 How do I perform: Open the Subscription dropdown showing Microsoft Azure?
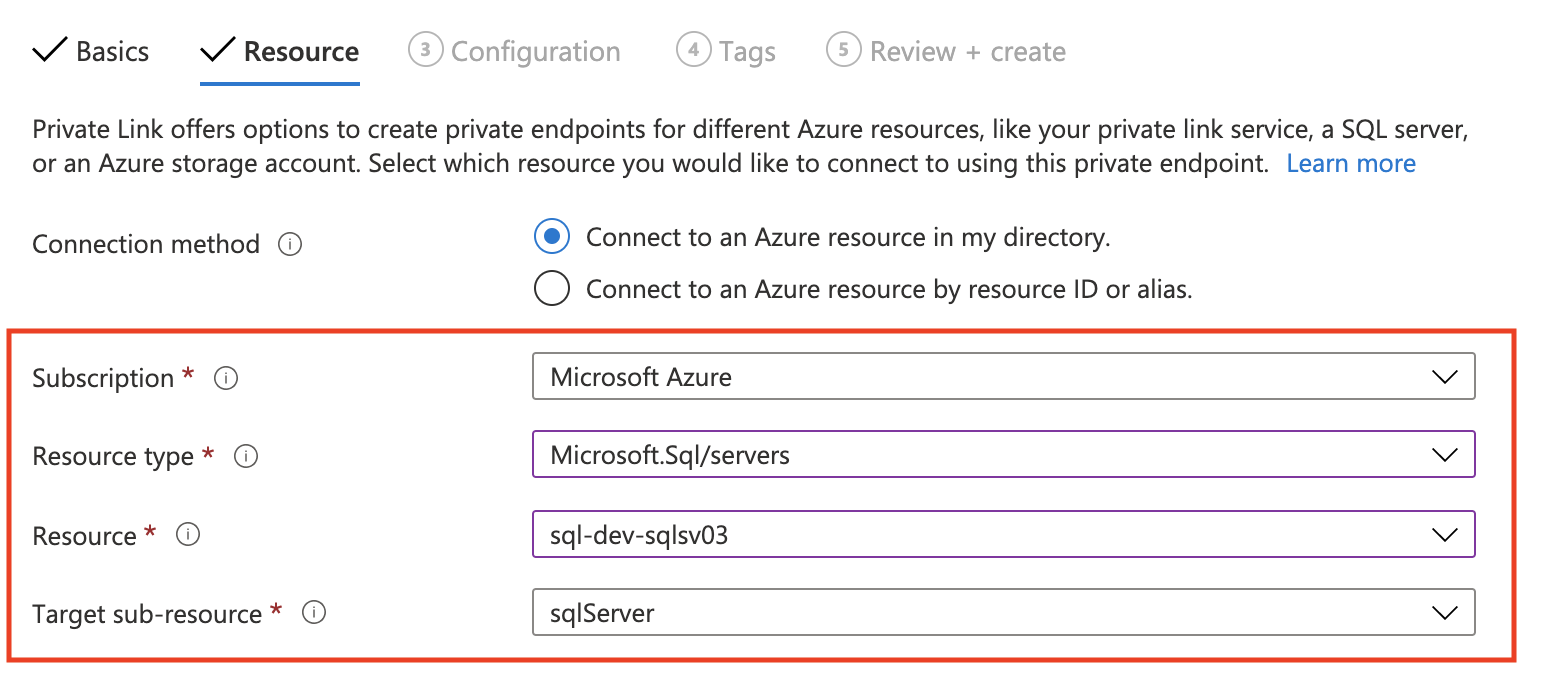pyautogui.click(x=1003, y=377)
